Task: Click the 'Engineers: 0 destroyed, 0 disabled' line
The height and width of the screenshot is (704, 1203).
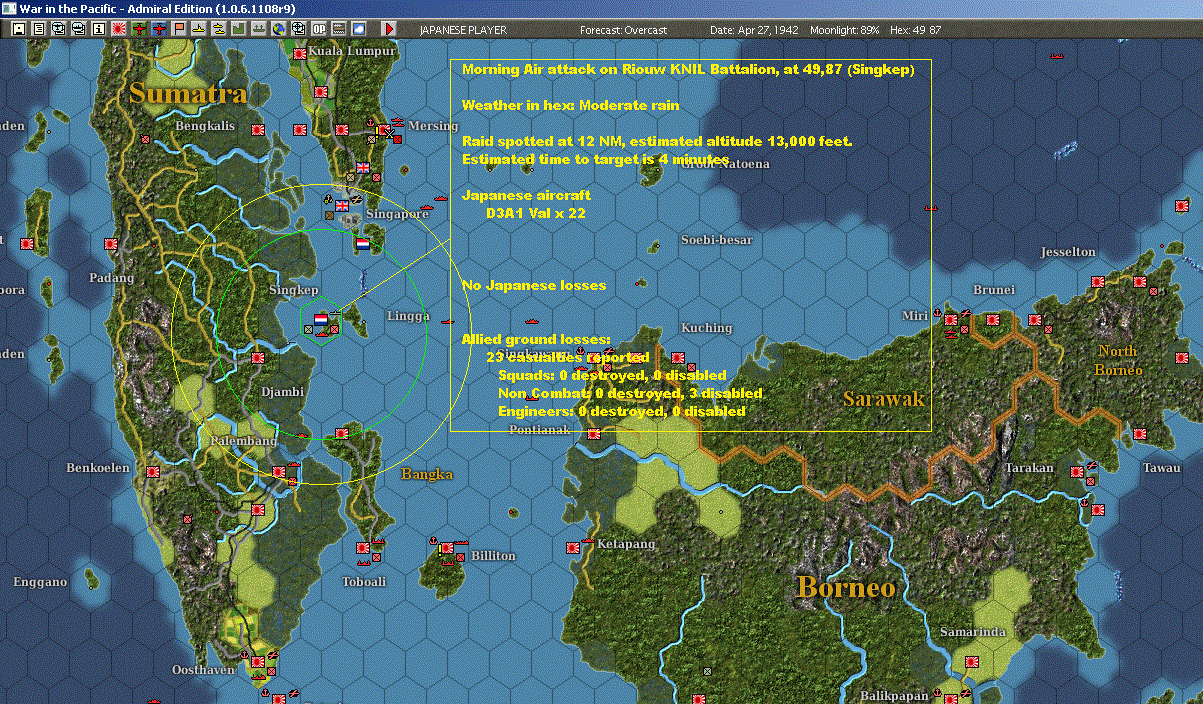Action: coord(621,411)
